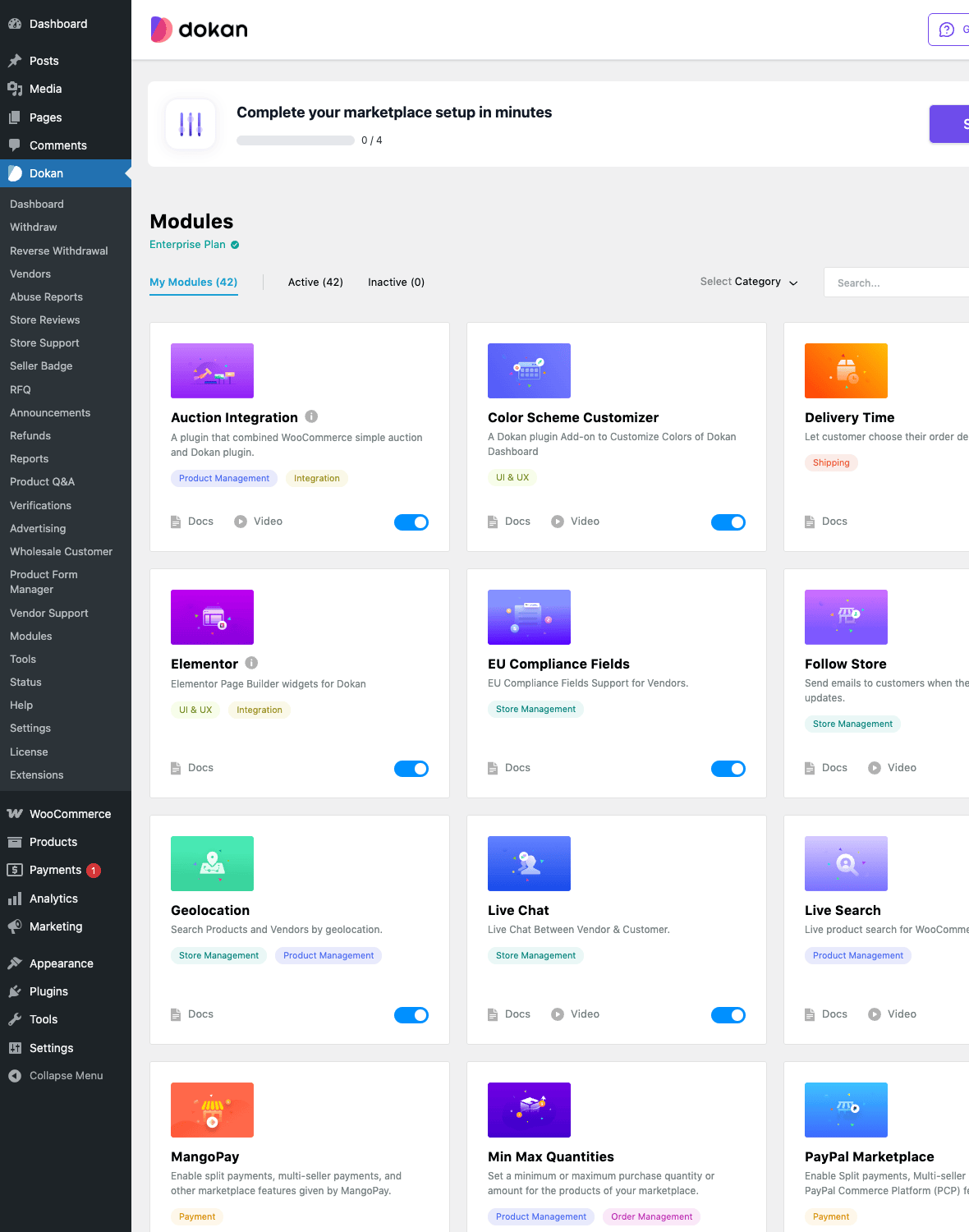Click the Marketing megaphone icon
Image resolution: width=969 pixels, height=1232 pixels.
pyautogui.click(x=15, y=926)
